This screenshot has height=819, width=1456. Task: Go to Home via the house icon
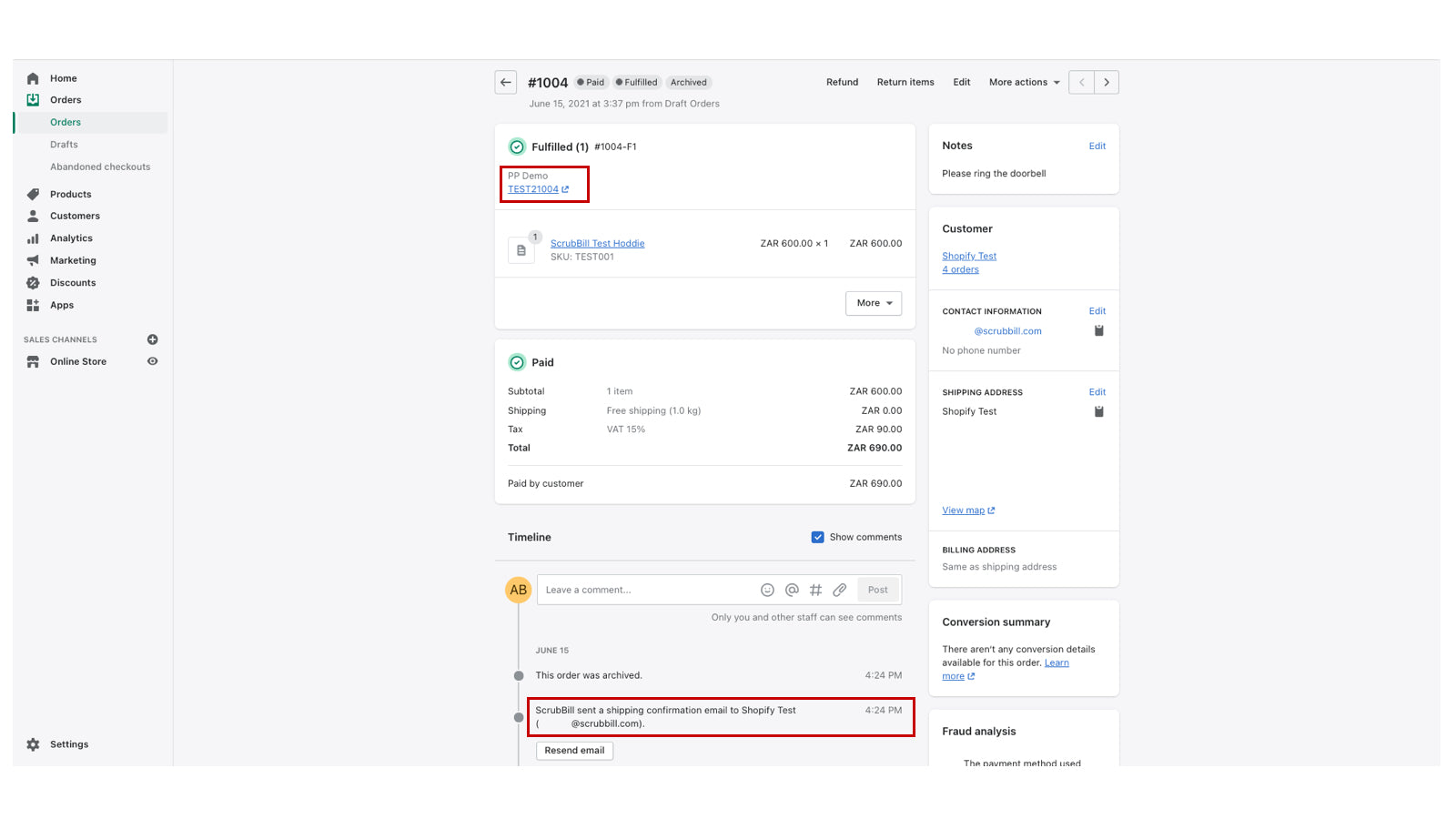point(33,78)
